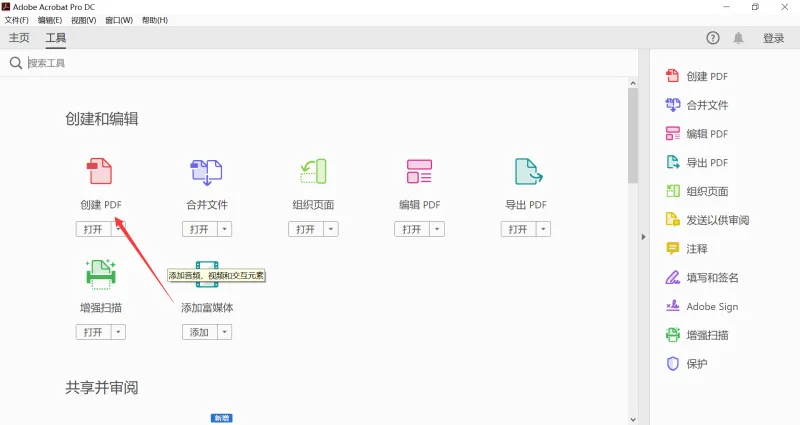Select 保护 shield icon in right sidebar
The width and height of the screenshot is (800, 425).
point(672,363)
